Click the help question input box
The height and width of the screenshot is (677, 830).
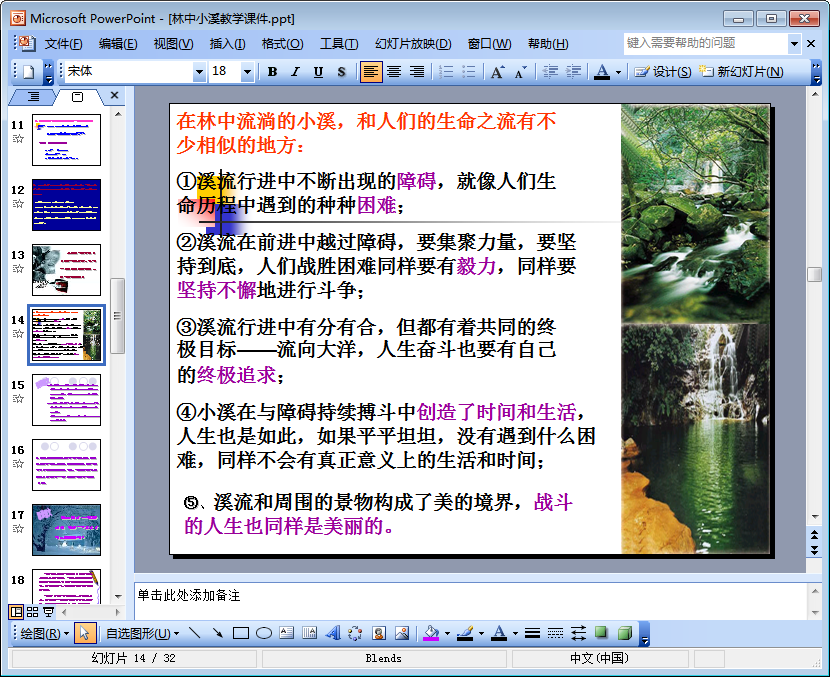pos(705,43)
